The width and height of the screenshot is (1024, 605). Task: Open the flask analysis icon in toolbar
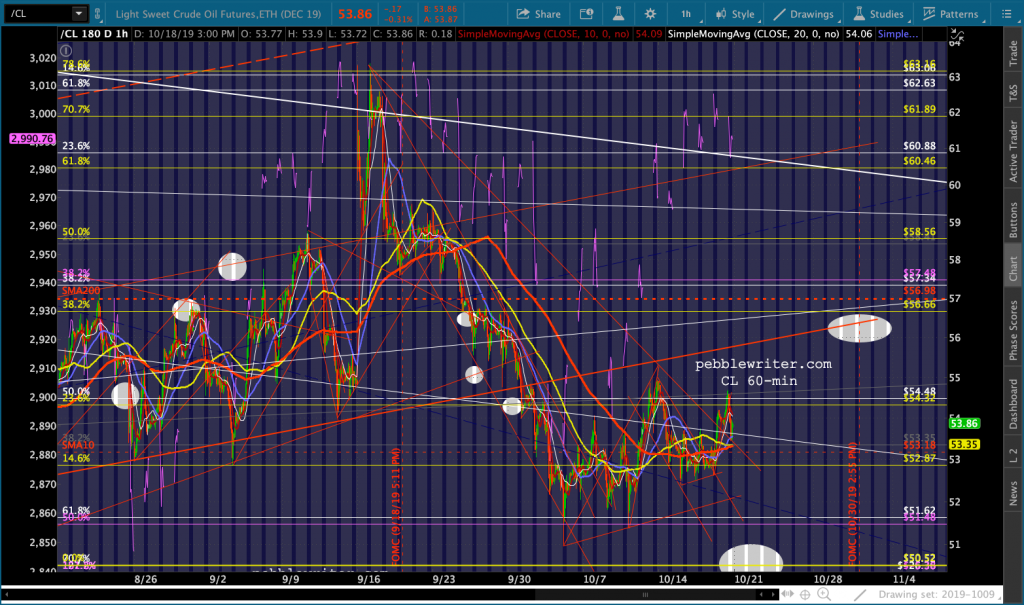(x=618, y=14)
